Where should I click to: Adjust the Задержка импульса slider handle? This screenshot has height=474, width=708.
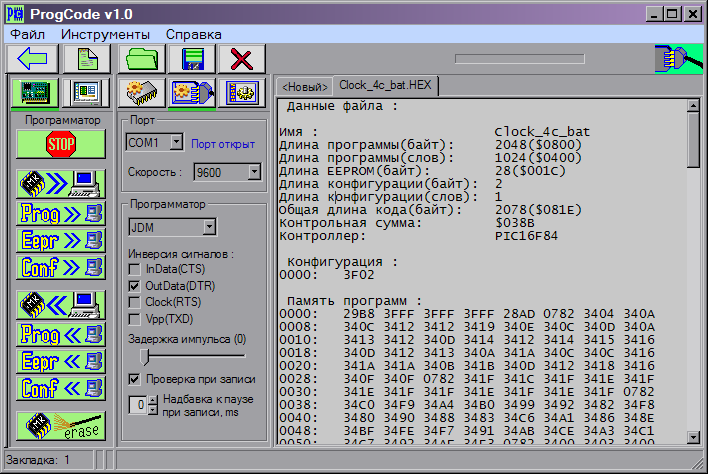point(144,357)
